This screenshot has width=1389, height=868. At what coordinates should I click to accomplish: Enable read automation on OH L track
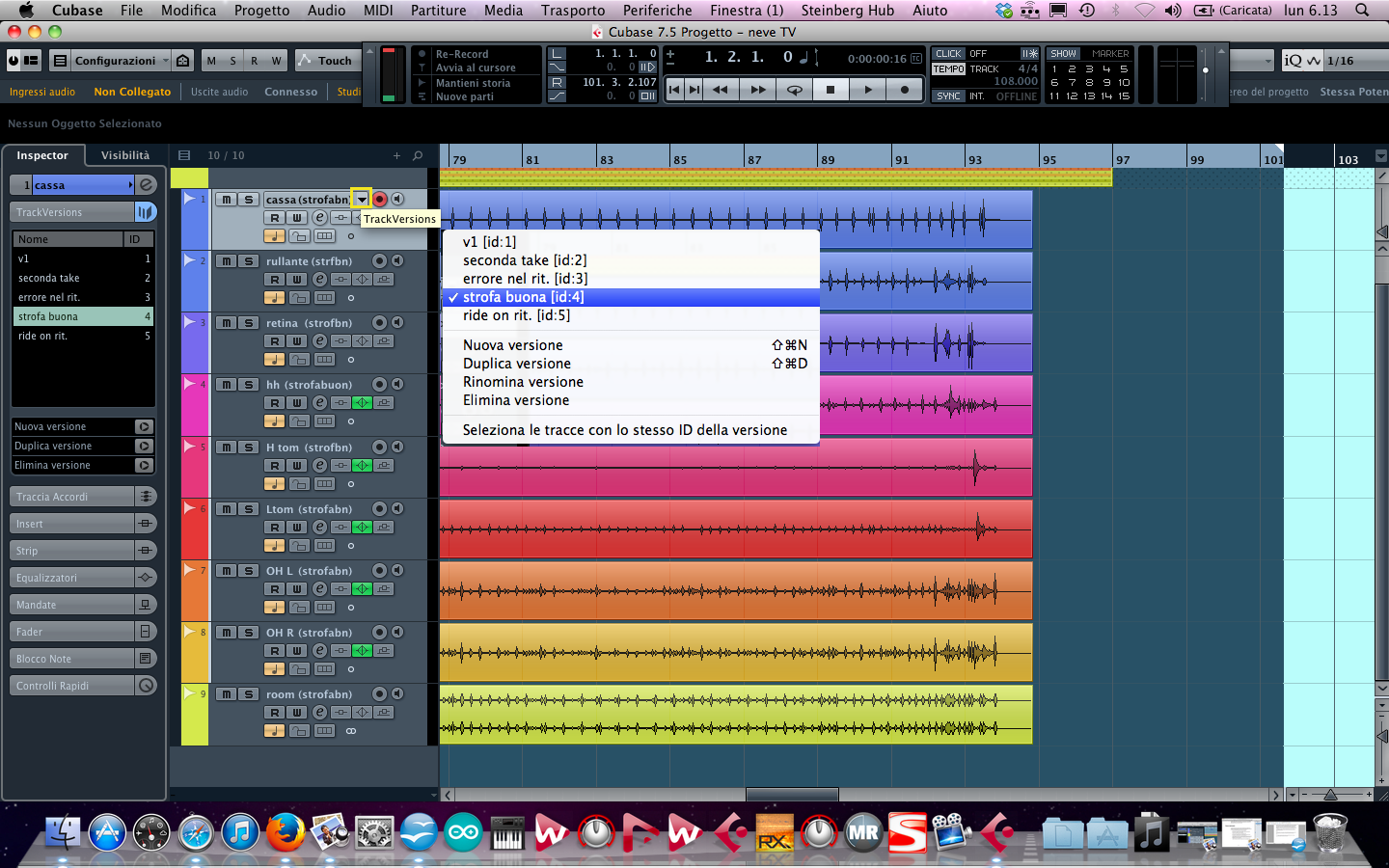point(275,589)
